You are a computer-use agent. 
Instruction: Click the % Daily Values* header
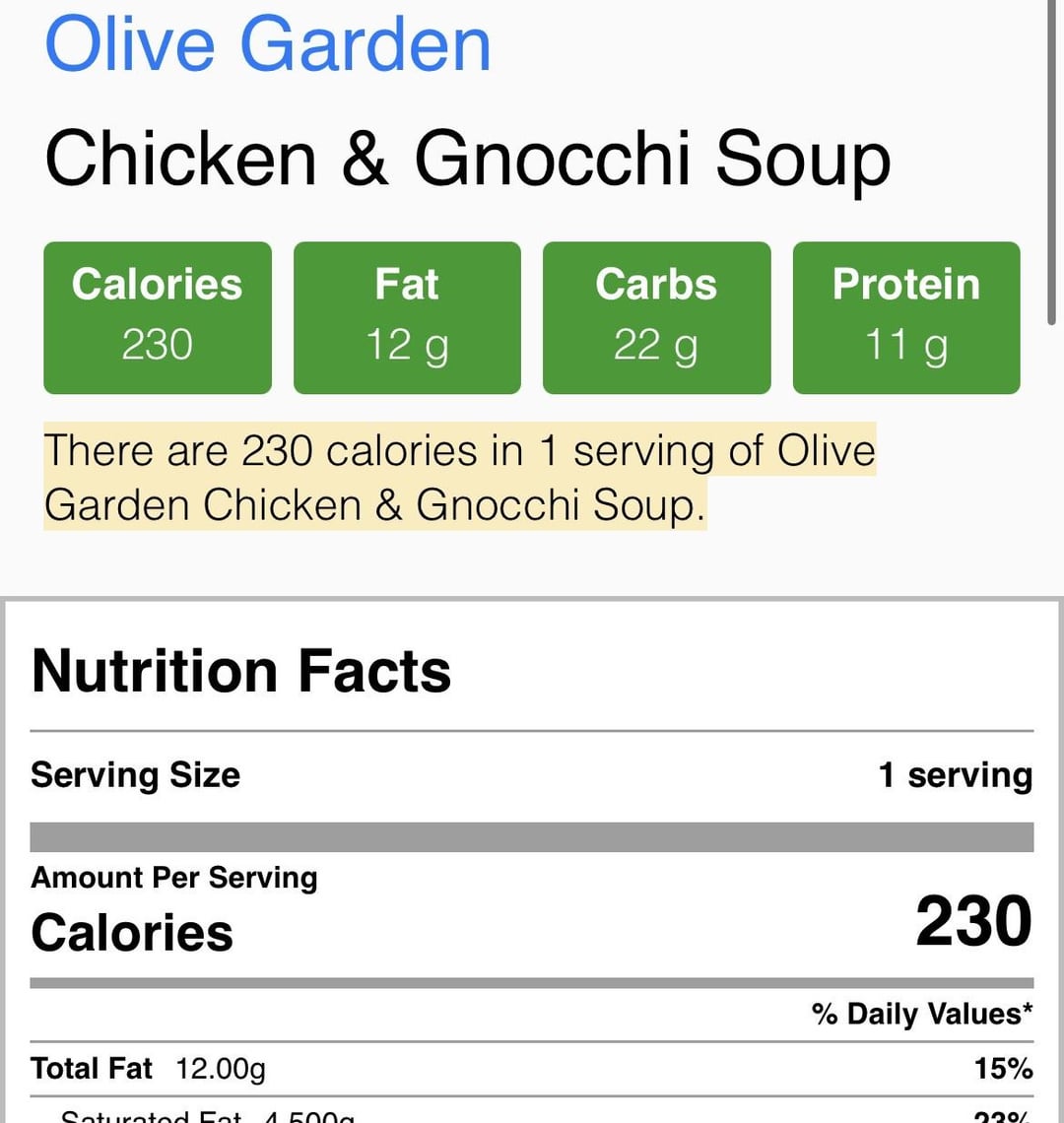(x=922, y=1014)
